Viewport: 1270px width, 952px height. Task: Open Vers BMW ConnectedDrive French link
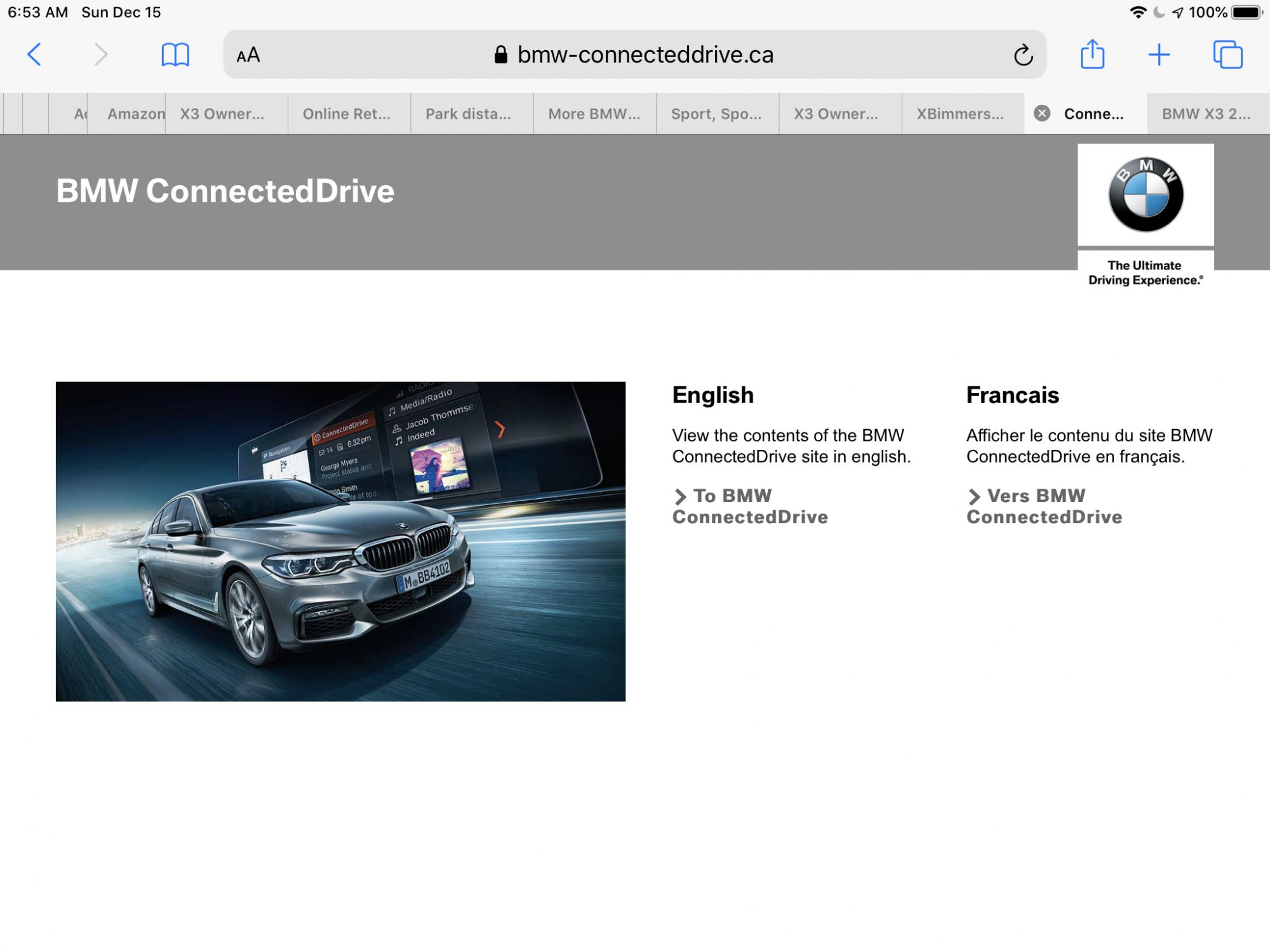pyautogui.click(x=1045, y=506)
